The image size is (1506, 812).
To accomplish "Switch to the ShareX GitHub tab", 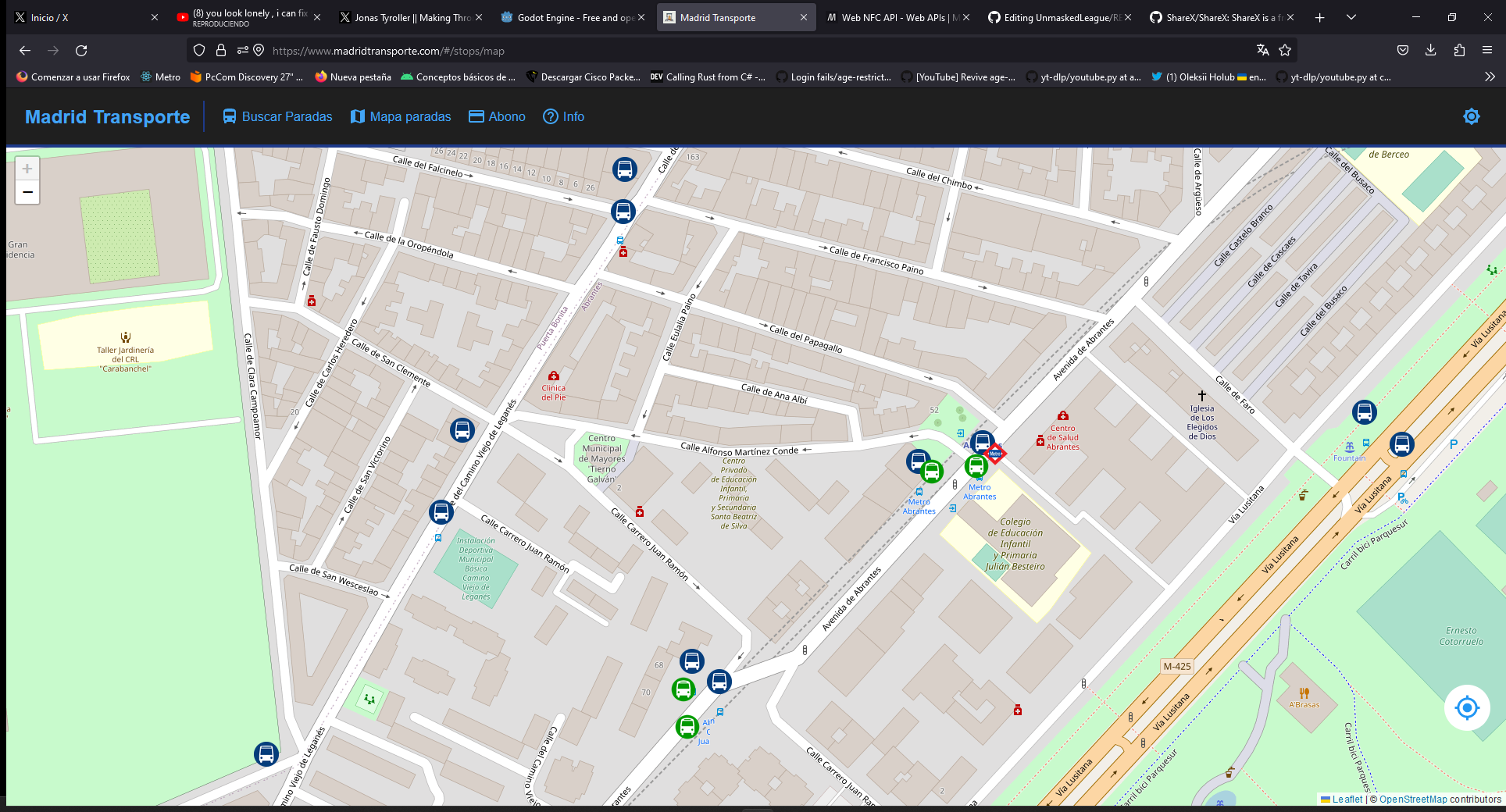I will tap(1222, 17).
